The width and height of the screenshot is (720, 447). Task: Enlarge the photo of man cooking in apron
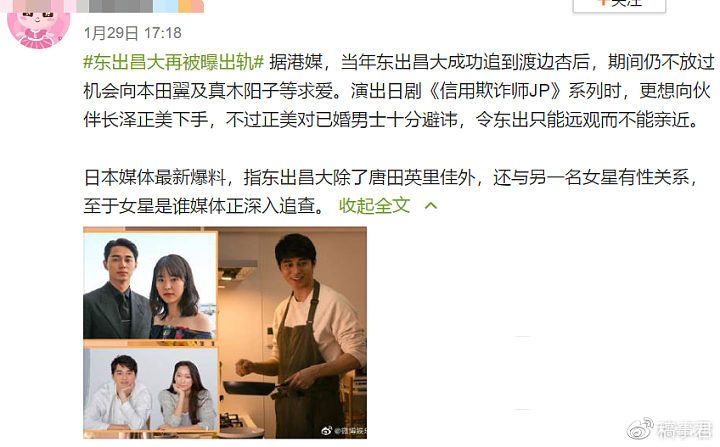(292, 333)
